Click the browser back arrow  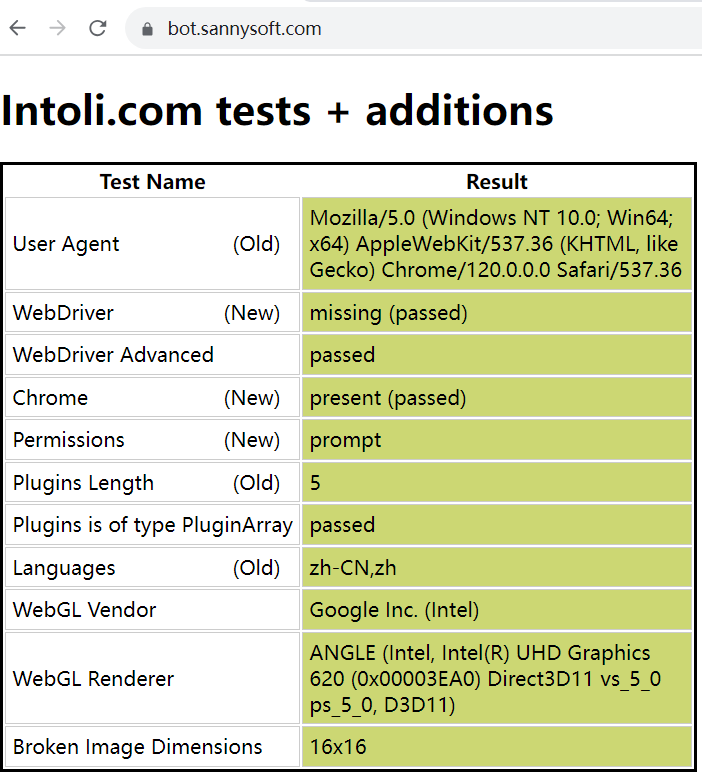pos(17,28)
